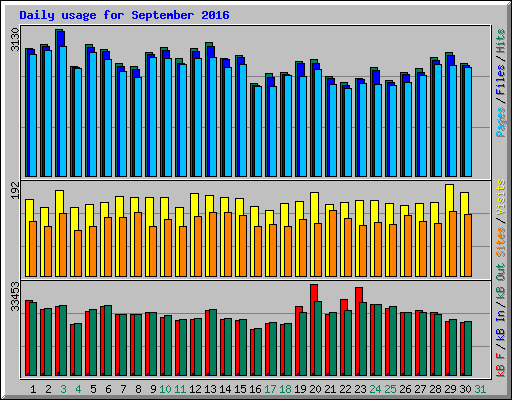Select the tallest yellow visits bar for day 29
512x400 pixels.
tap(449, 230)
